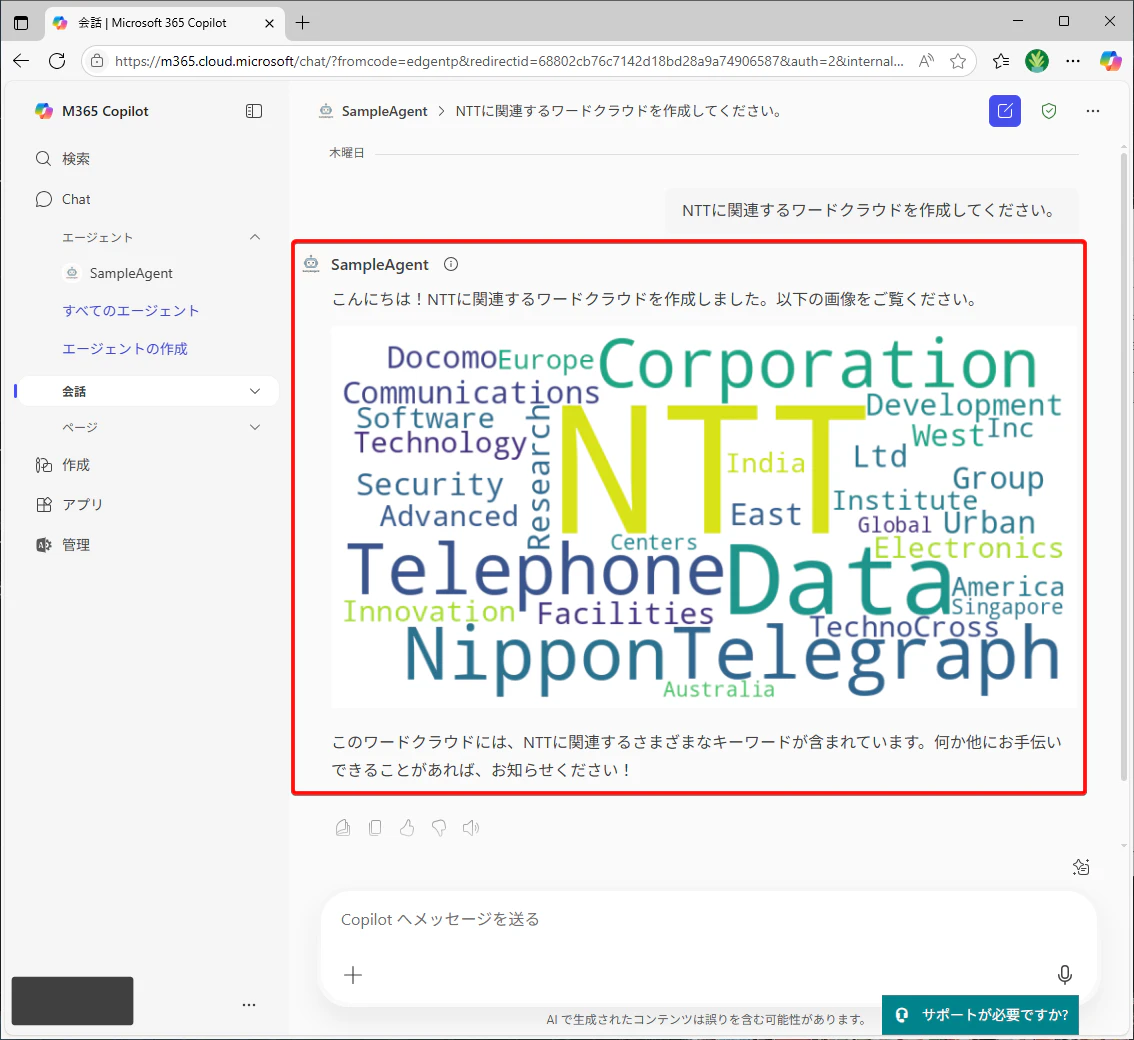Go back with the browser back arrow

pos(21,61)
